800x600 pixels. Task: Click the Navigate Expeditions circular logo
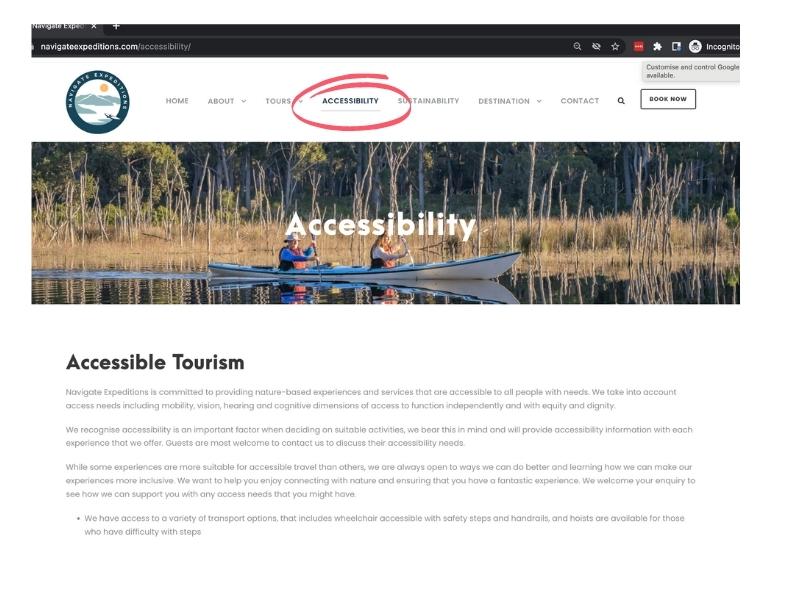[97, 102]
